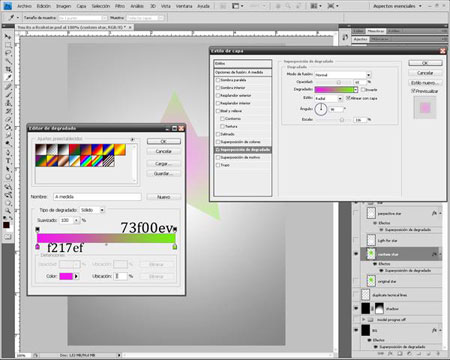Select the Lasso tool
450x360 pixels.
pyautogui.click(x=7, y=53)
